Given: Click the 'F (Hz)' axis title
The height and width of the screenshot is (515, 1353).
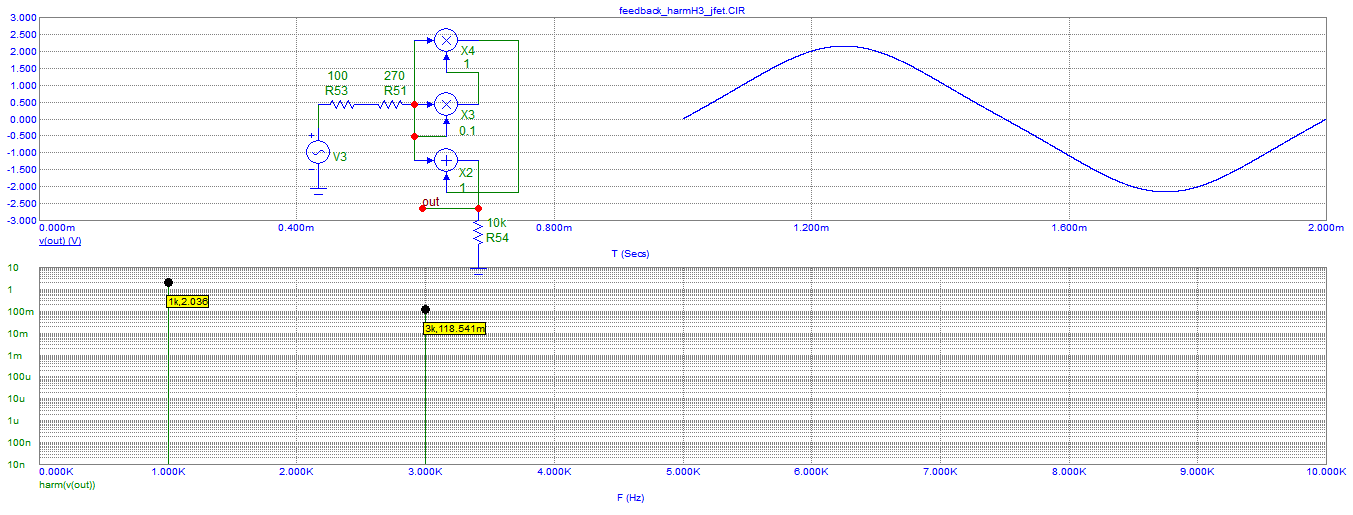Looking at the screenshot, I should 630,496.
